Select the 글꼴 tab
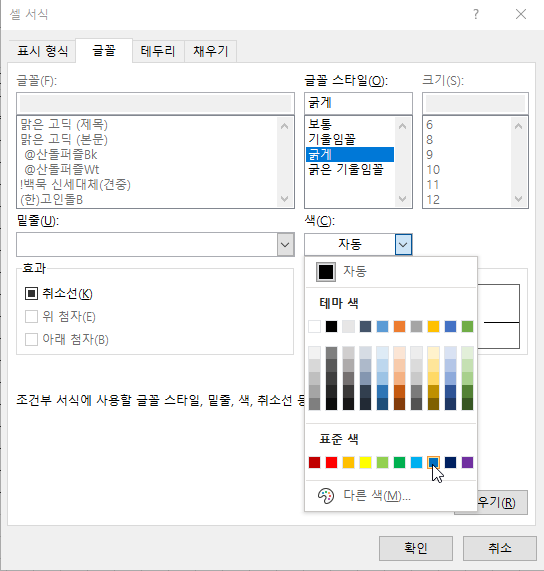This screenshot has height=571, width=544. click(x=104, y=50)
